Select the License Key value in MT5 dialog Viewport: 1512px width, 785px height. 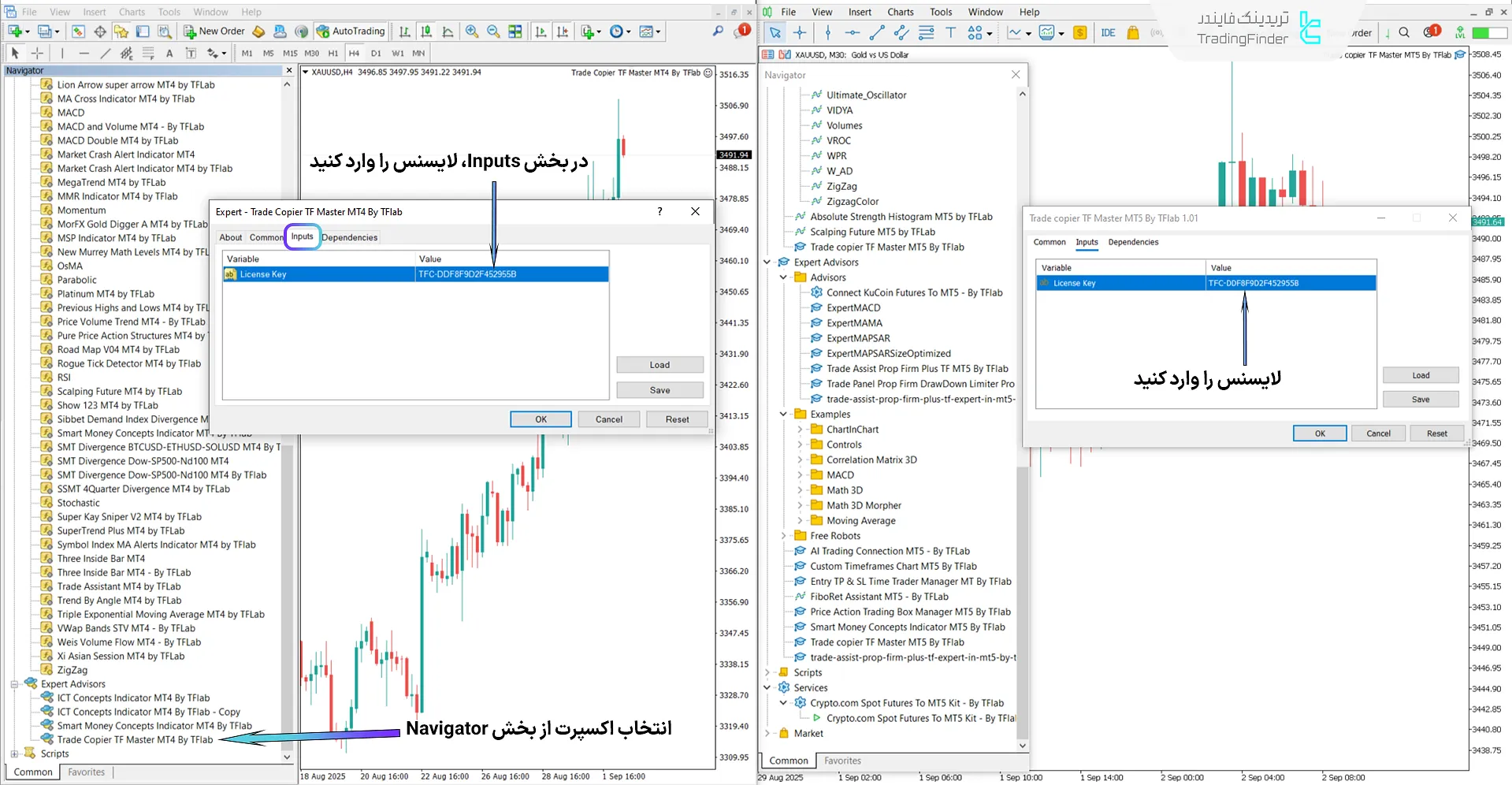(1290, 283)
